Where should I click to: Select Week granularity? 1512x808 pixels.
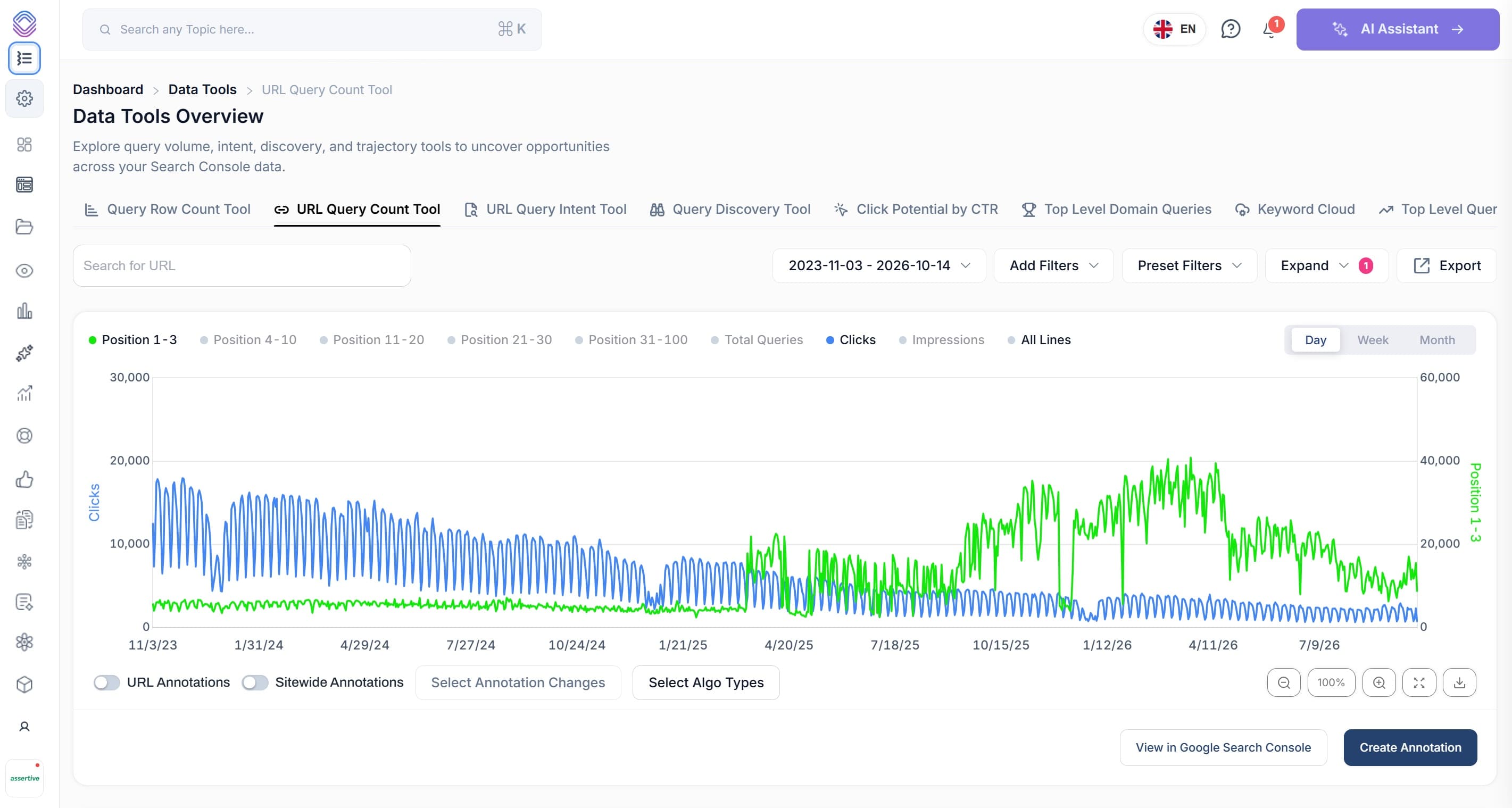pyautogui.click(x=1372, y=340)
